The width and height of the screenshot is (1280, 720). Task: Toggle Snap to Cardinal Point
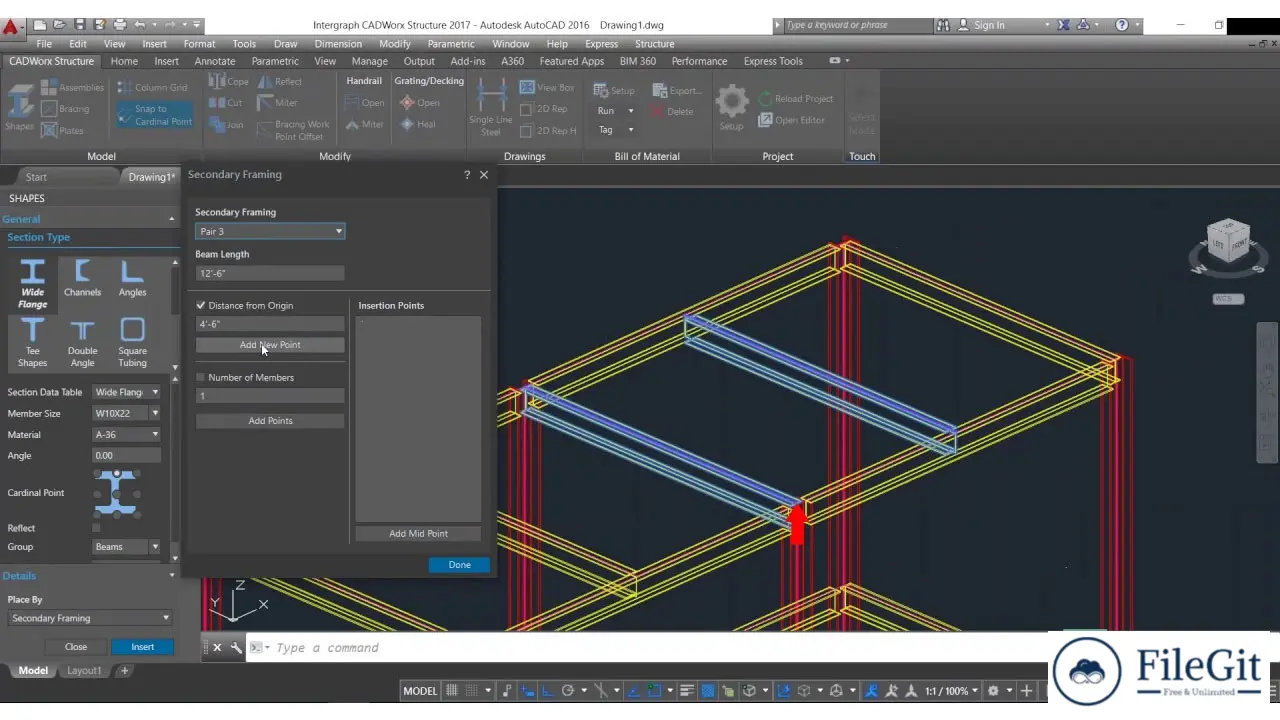coord(154,115)
